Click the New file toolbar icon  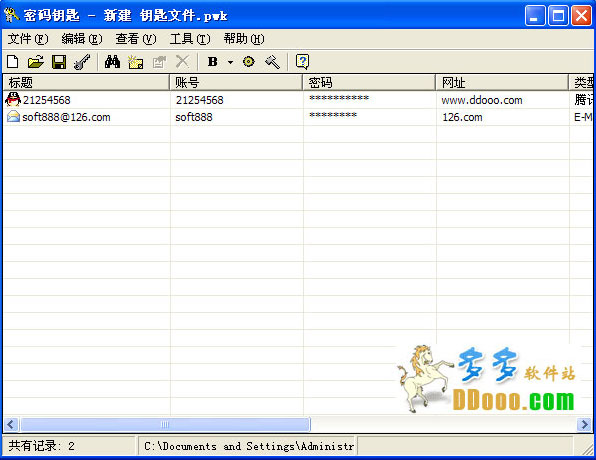coord(13,62)
